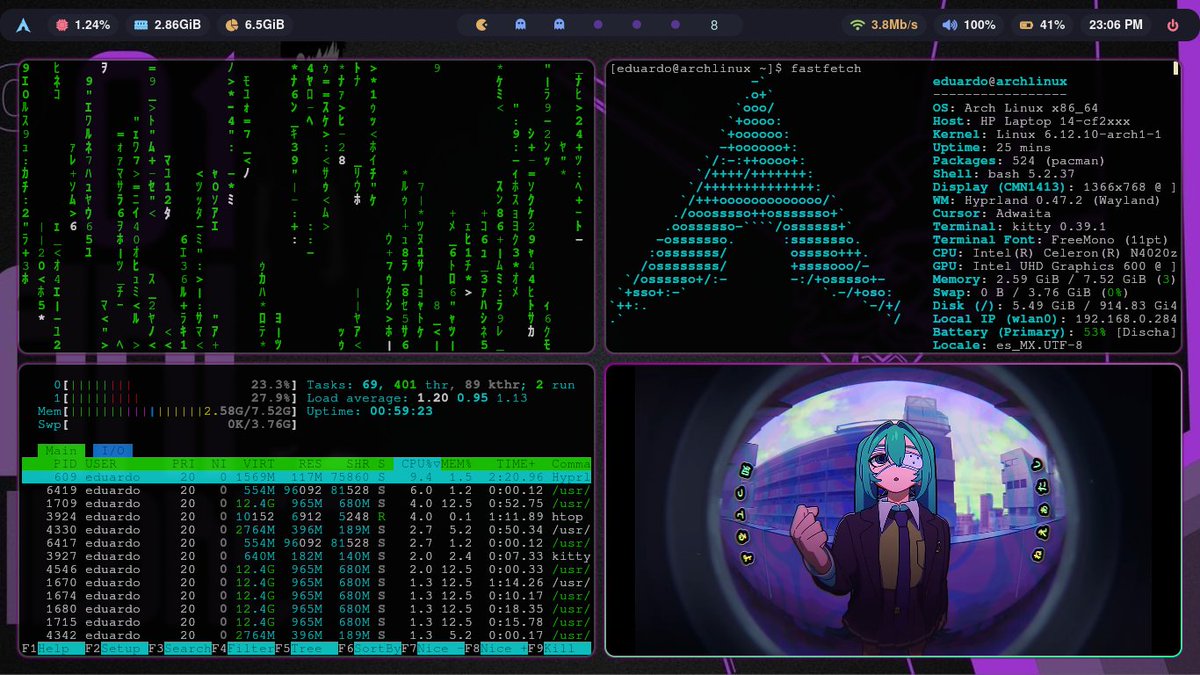The width and height of the screenshot is (1200, 675).
Task: Open the F6 SortBy menu in htop
Action: (x=370, y=649)
